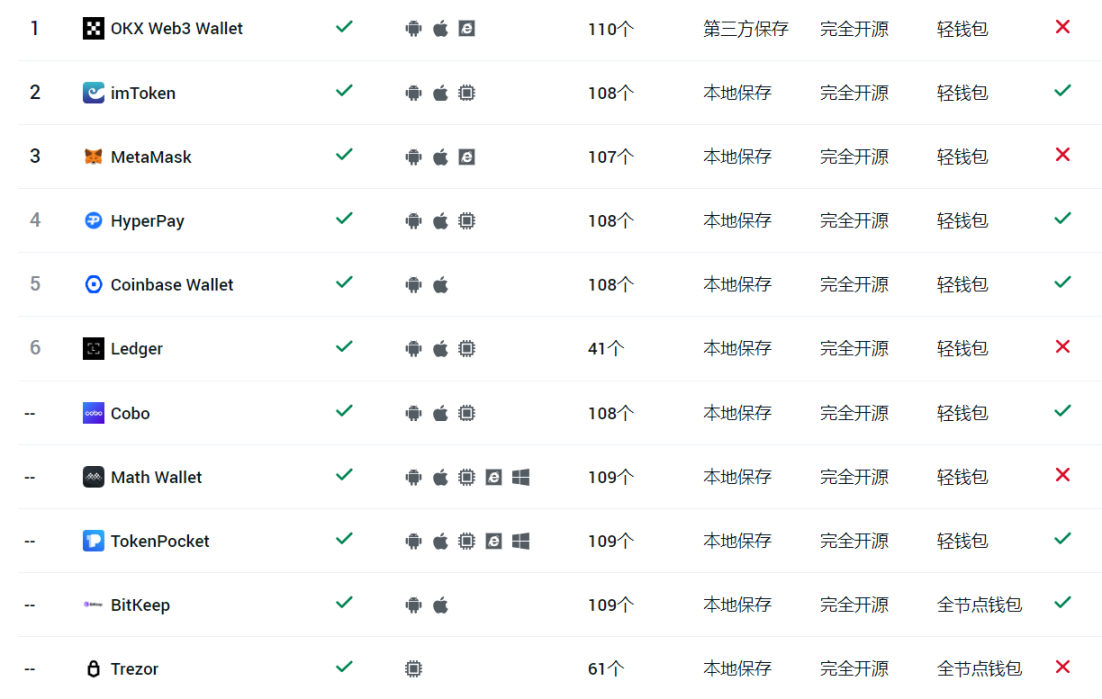The width and height of the screenshot is (1102, 699).
Task: Click the Cobo logo icon
Action: (x=93, y=413)
